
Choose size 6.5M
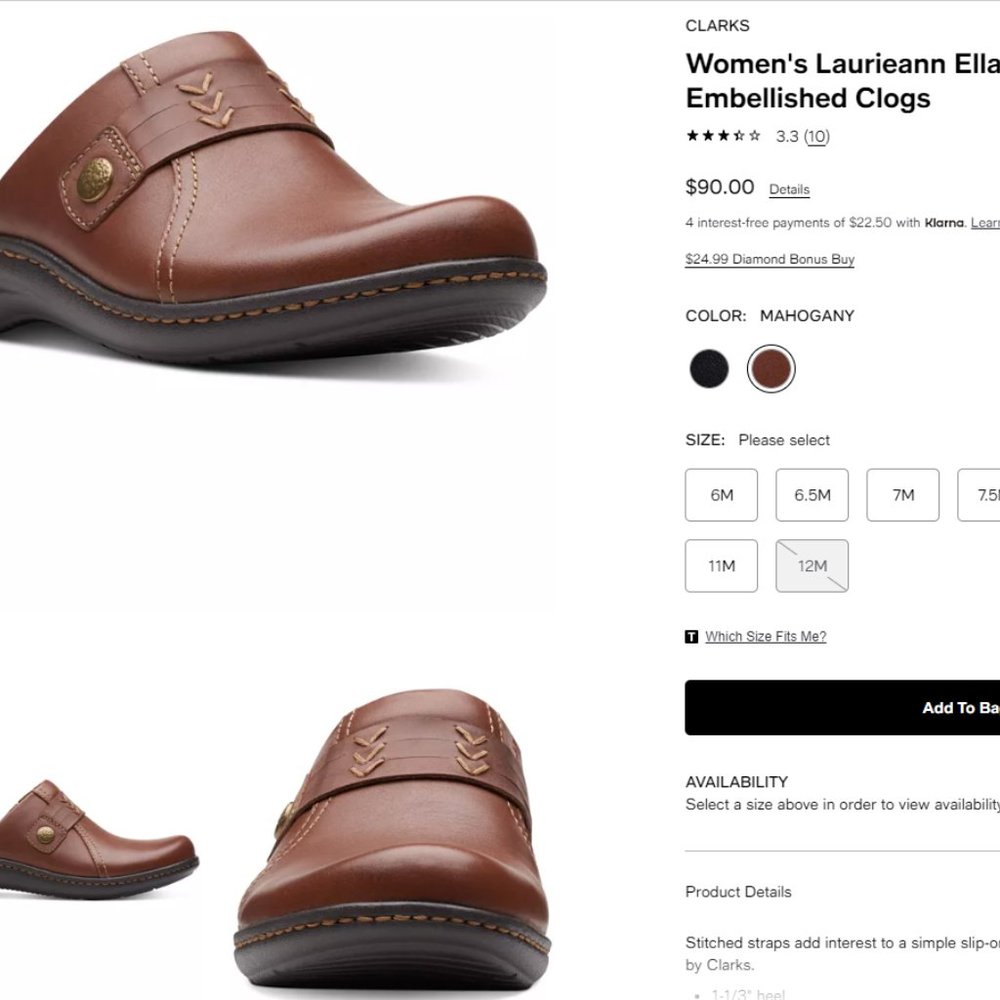pyautogui.click(x=812, y=495)
